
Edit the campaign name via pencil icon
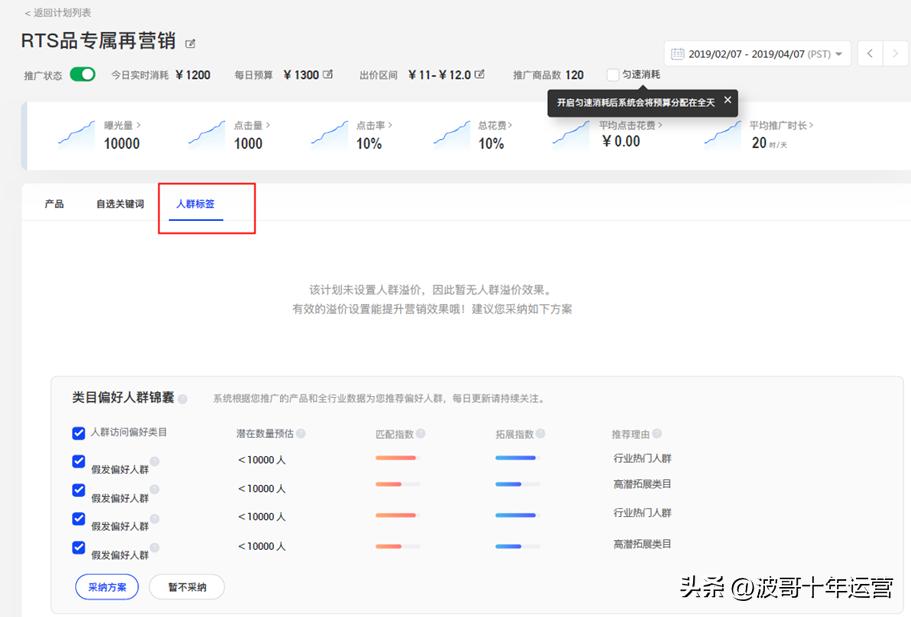point(189,41)
